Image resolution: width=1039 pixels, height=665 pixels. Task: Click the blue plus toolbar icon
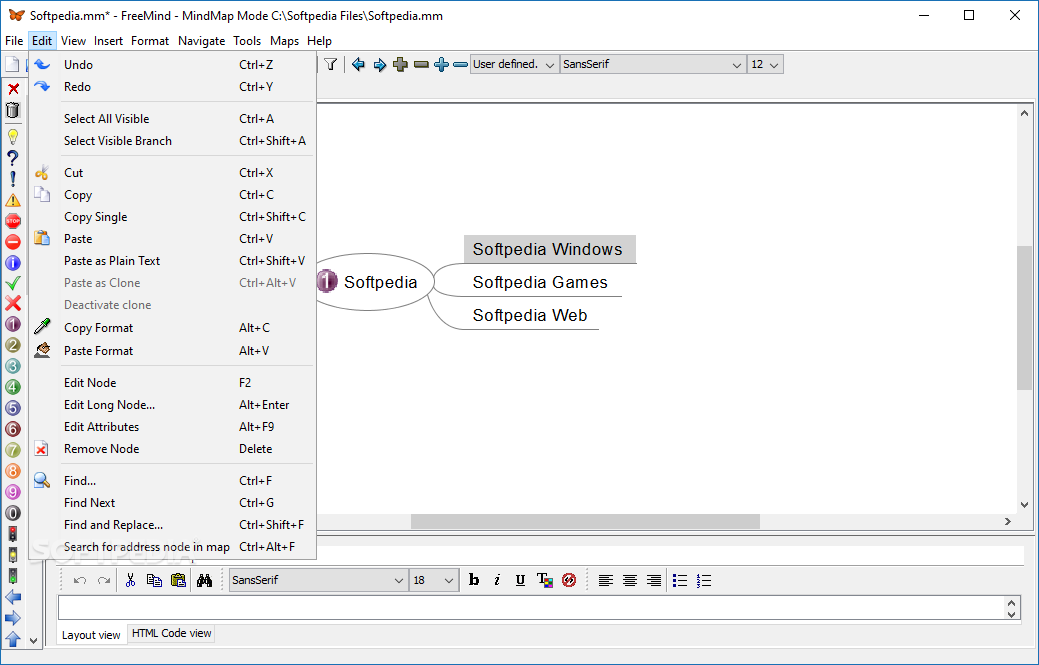pyautogui.click(x=441, y=64)
